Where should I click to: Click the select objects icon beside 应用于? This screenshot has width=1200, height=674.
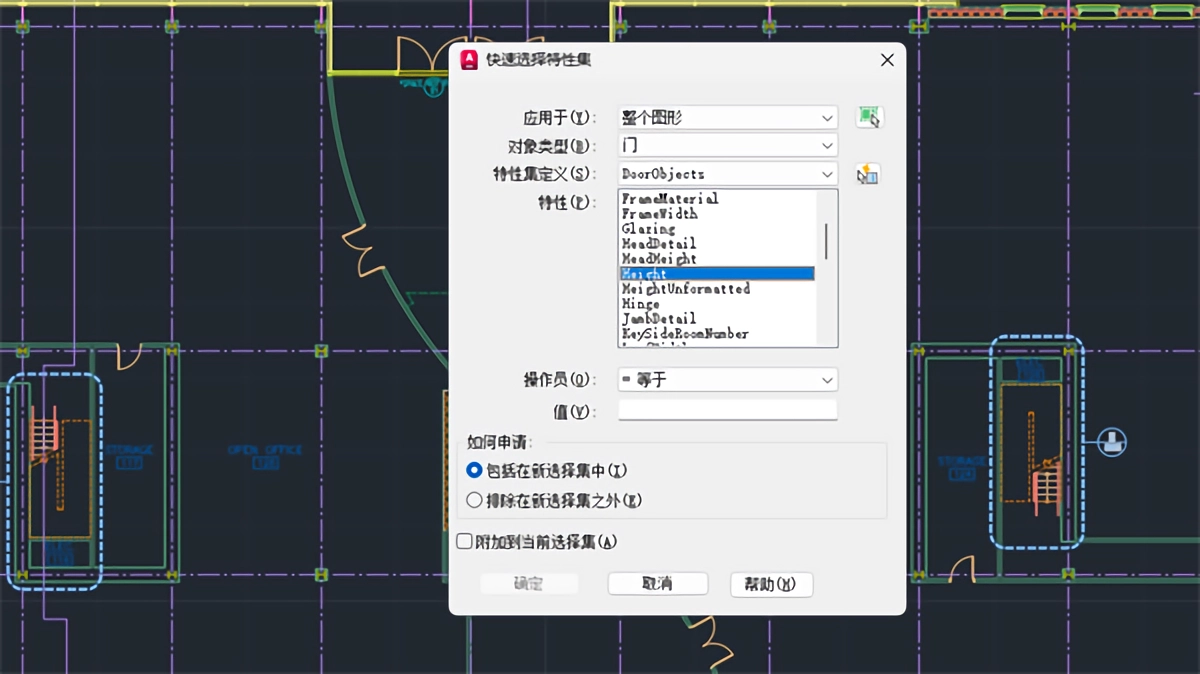point(868,117)
